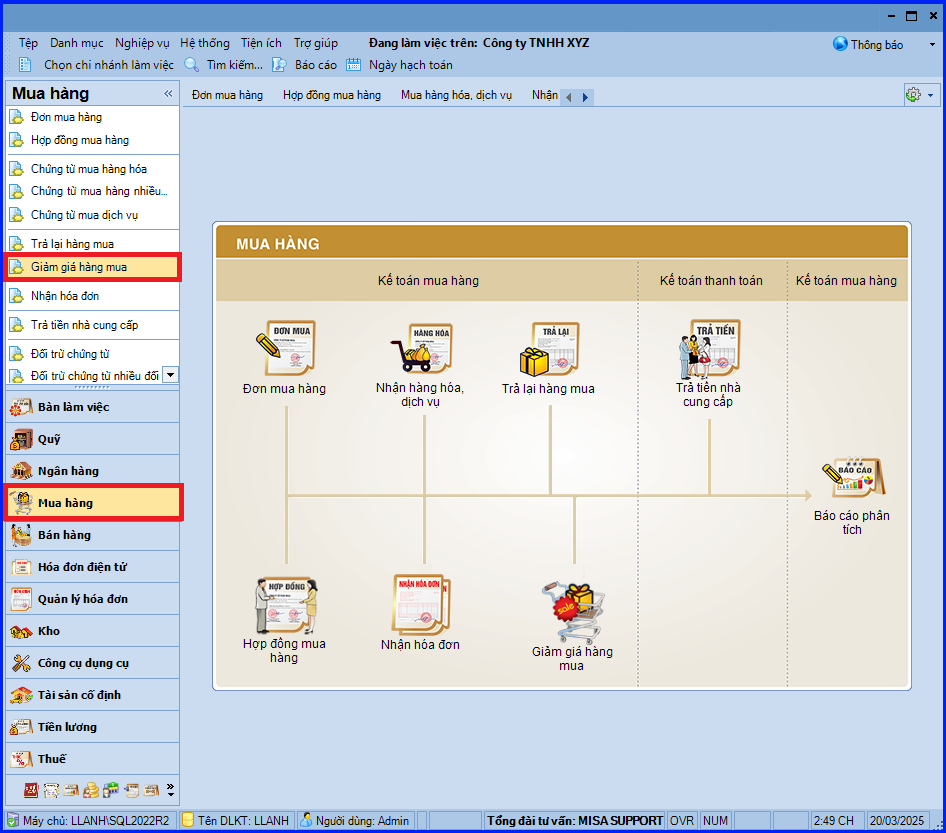Click Giảm giá hàng mua shopping cart icon
The width and height of the screenshot is (946, 833).
pos(572,612)
